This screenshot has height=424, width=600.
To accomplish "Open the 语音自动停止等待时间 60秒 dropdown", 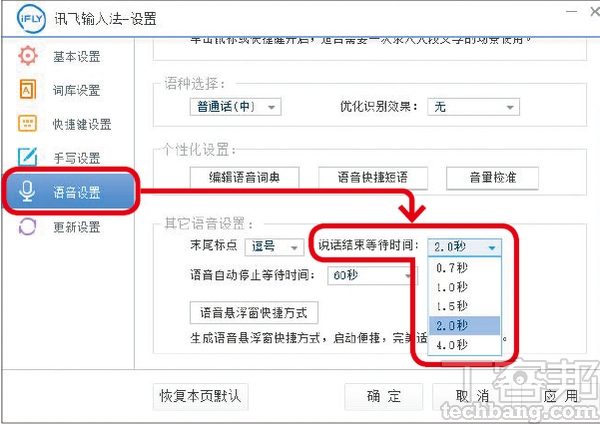I will point(372,276).
